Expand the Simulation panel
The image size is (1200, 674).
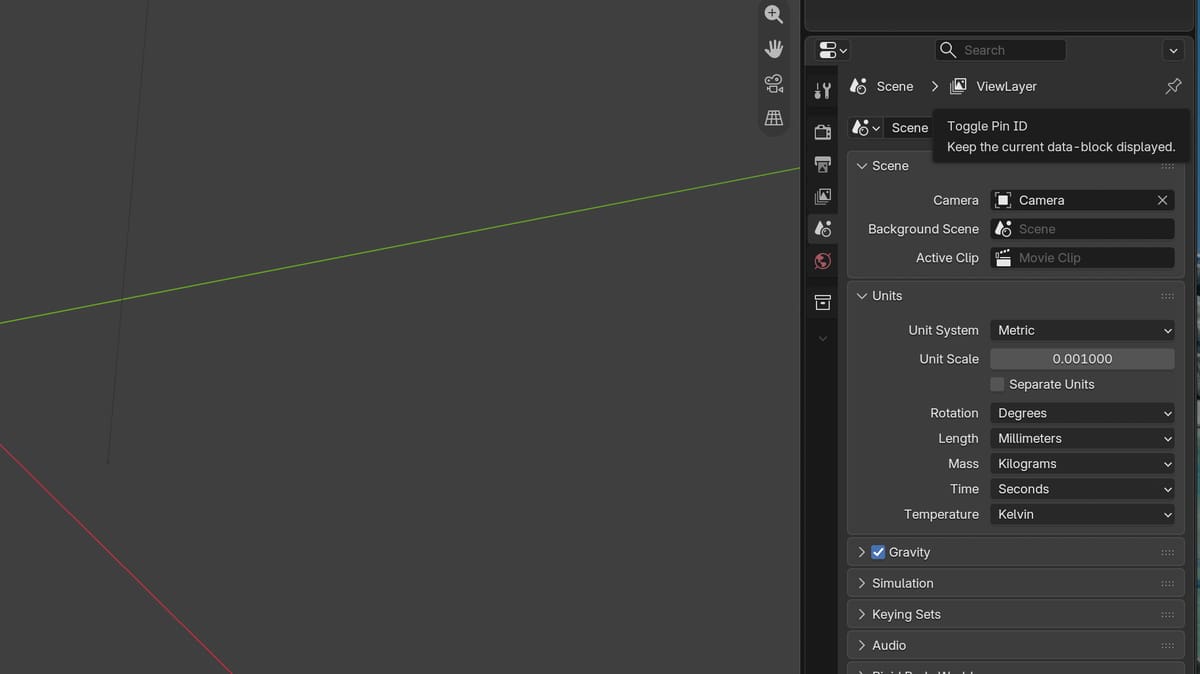pos(862,583)
